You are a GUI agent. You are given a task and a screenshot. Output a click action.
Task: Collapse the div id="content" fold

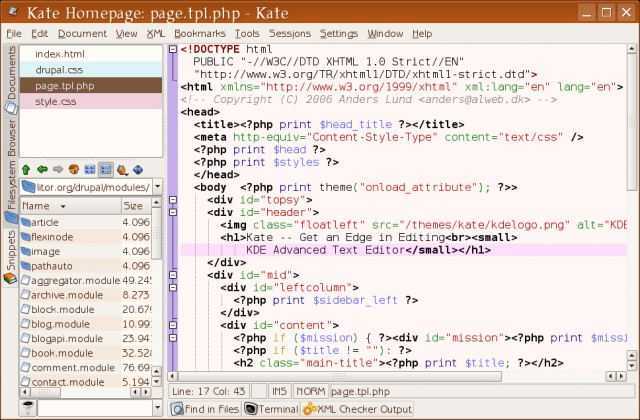point(173,325)
